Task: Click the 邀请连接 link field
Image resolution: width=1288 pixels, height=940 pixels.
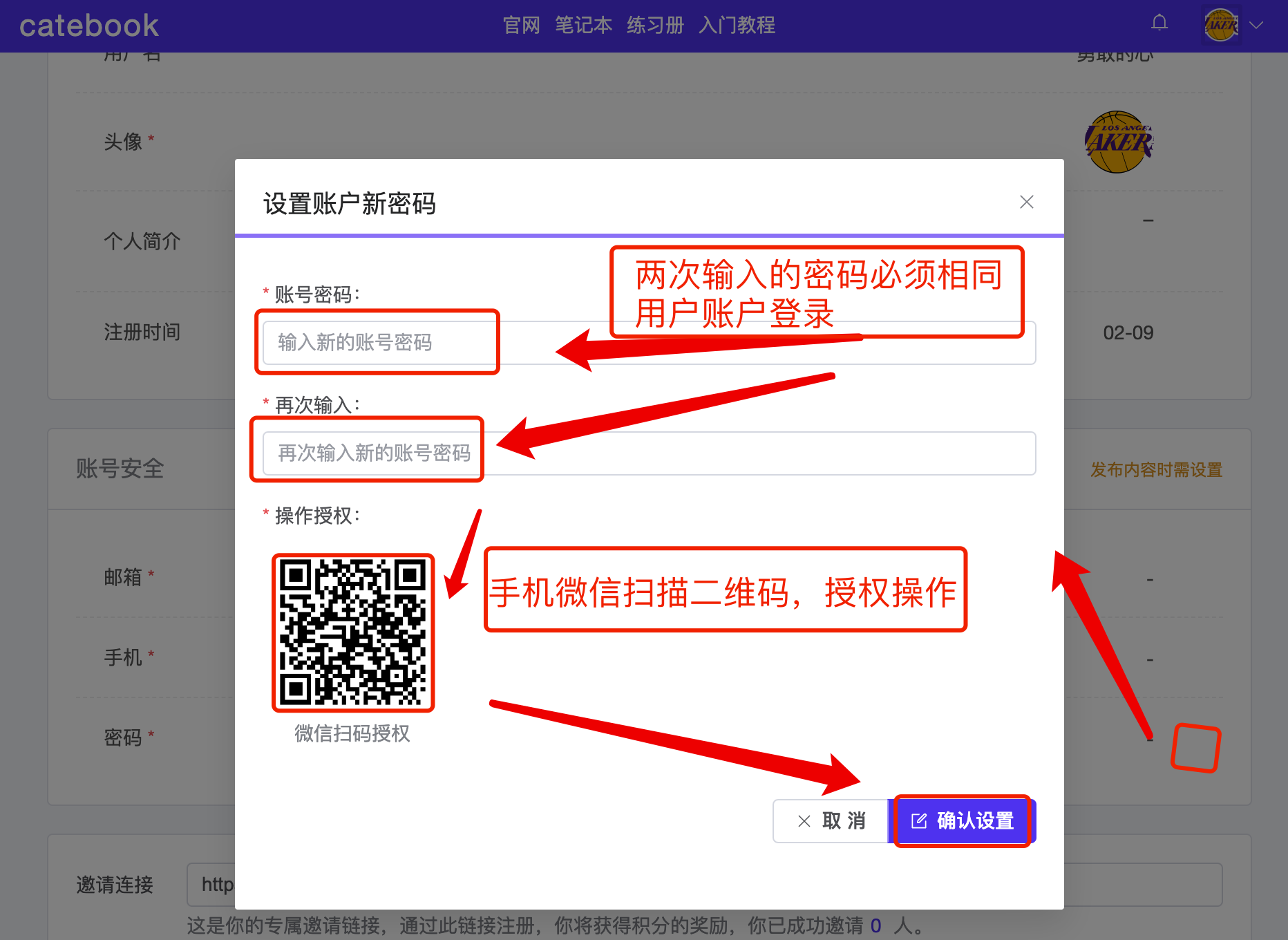Action: 704,885
